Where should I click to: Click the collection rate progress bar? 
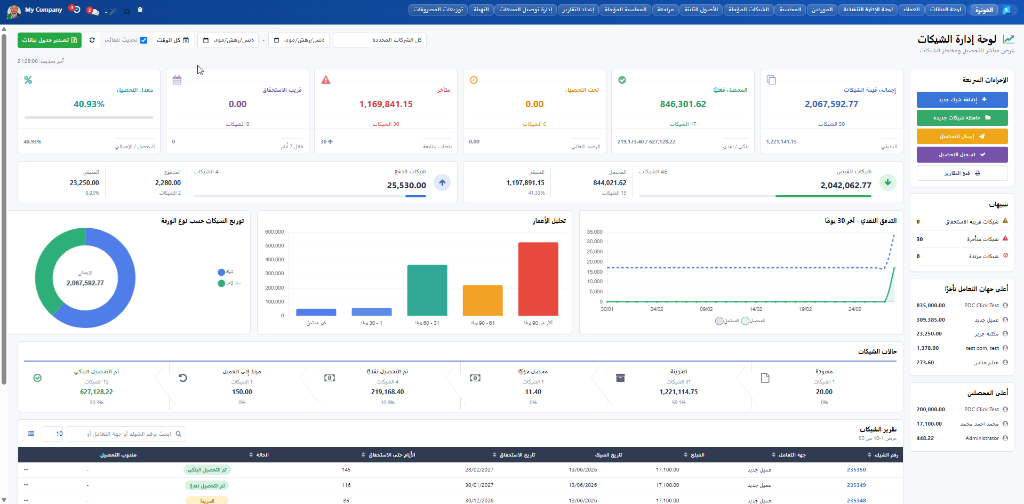89,118
